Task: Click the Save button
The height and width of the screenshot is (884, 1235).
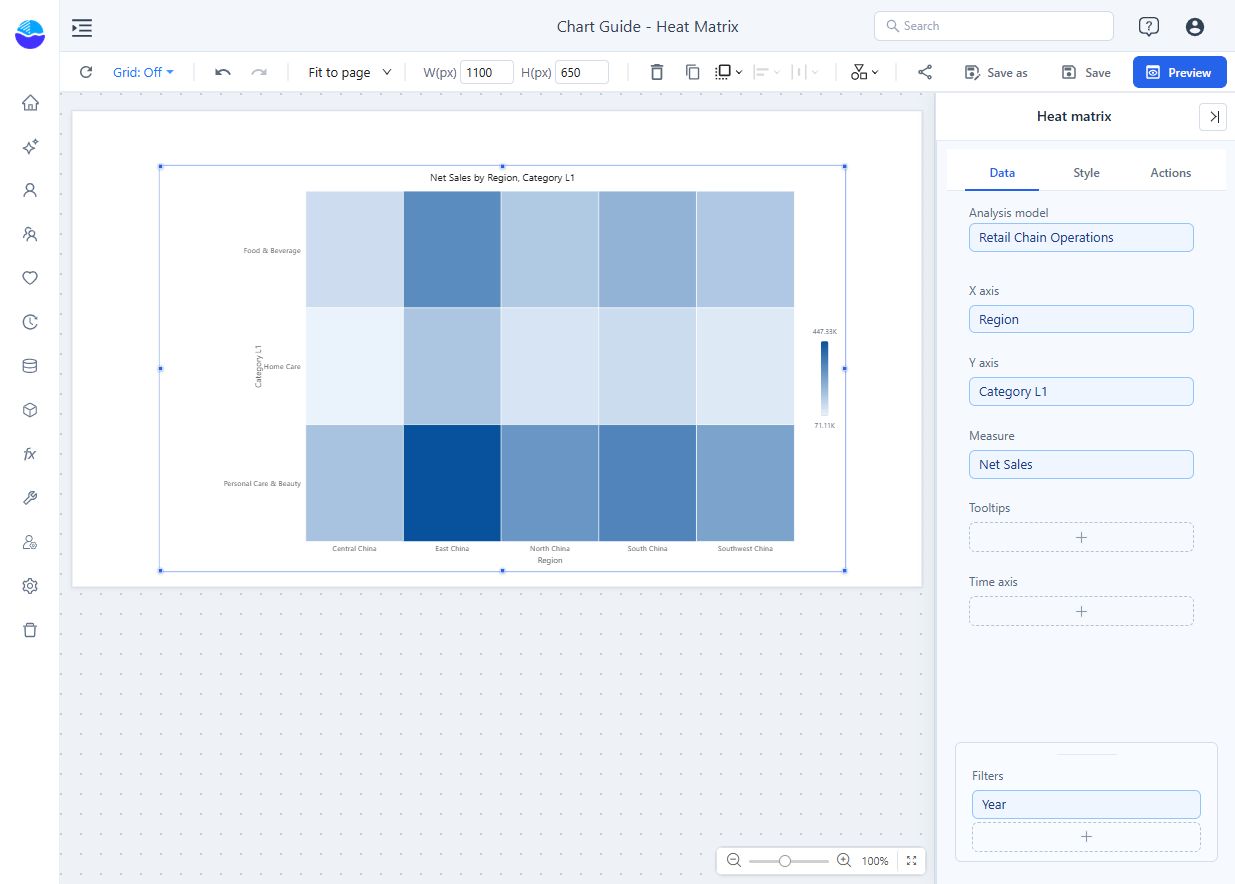Action: click(1086, 72)
